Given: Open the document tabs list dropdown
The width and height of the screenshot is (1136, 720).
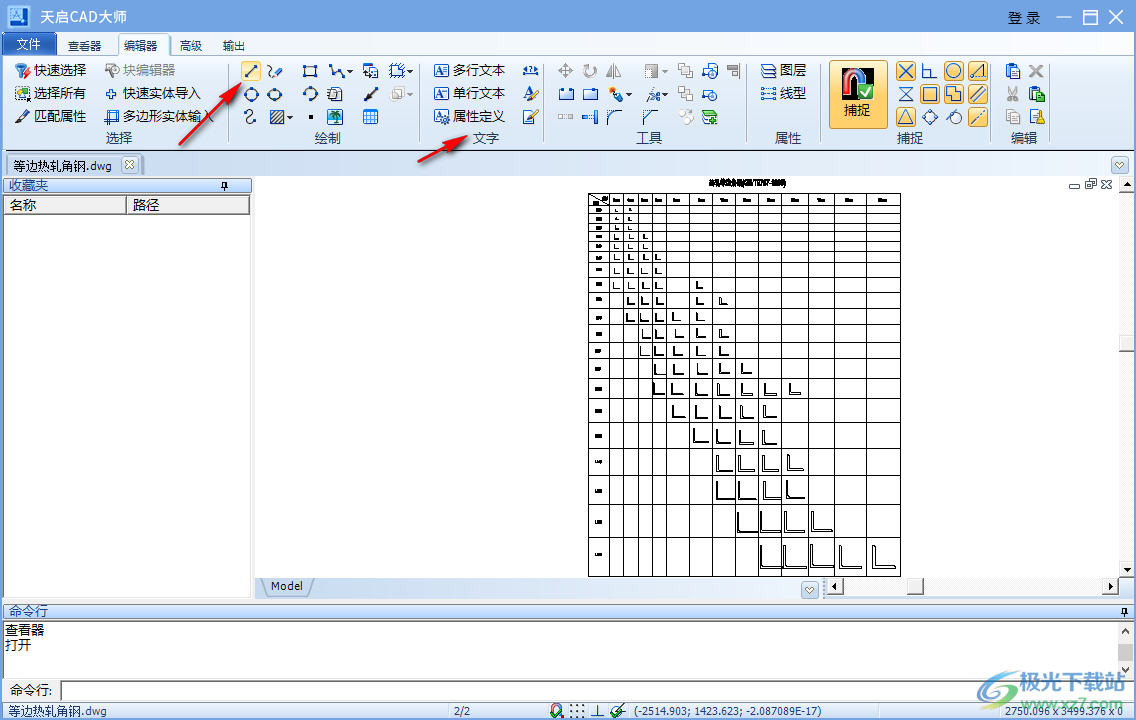Looking at the screenshot, I should pos(1119,165).
